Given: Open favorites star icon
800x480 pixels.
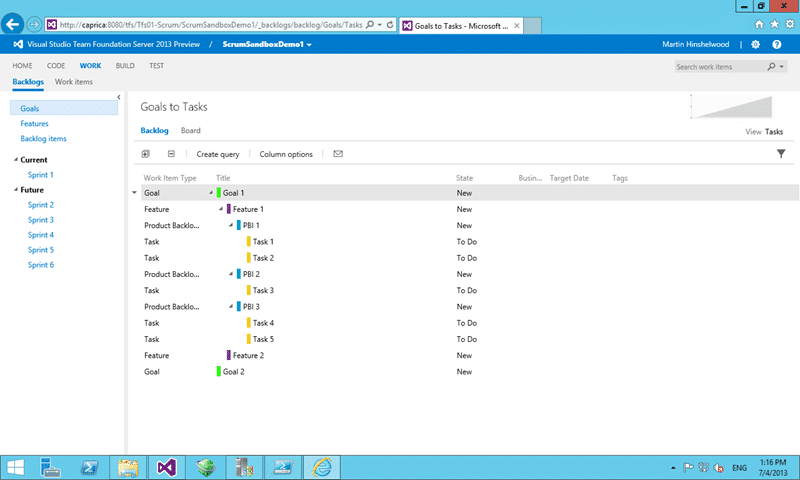Looking at the screenshot, I should (774, 24).
